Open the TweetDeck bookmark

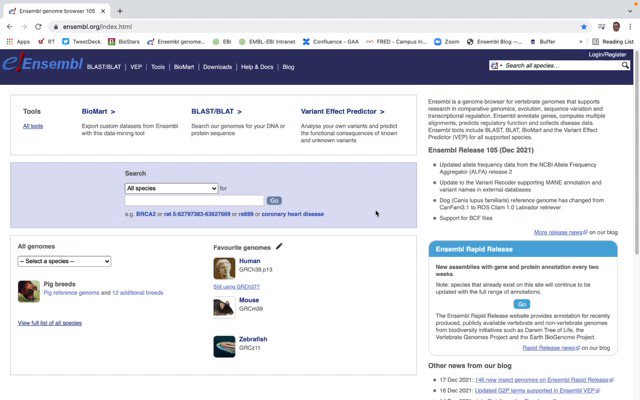click(x=82, y=42)
